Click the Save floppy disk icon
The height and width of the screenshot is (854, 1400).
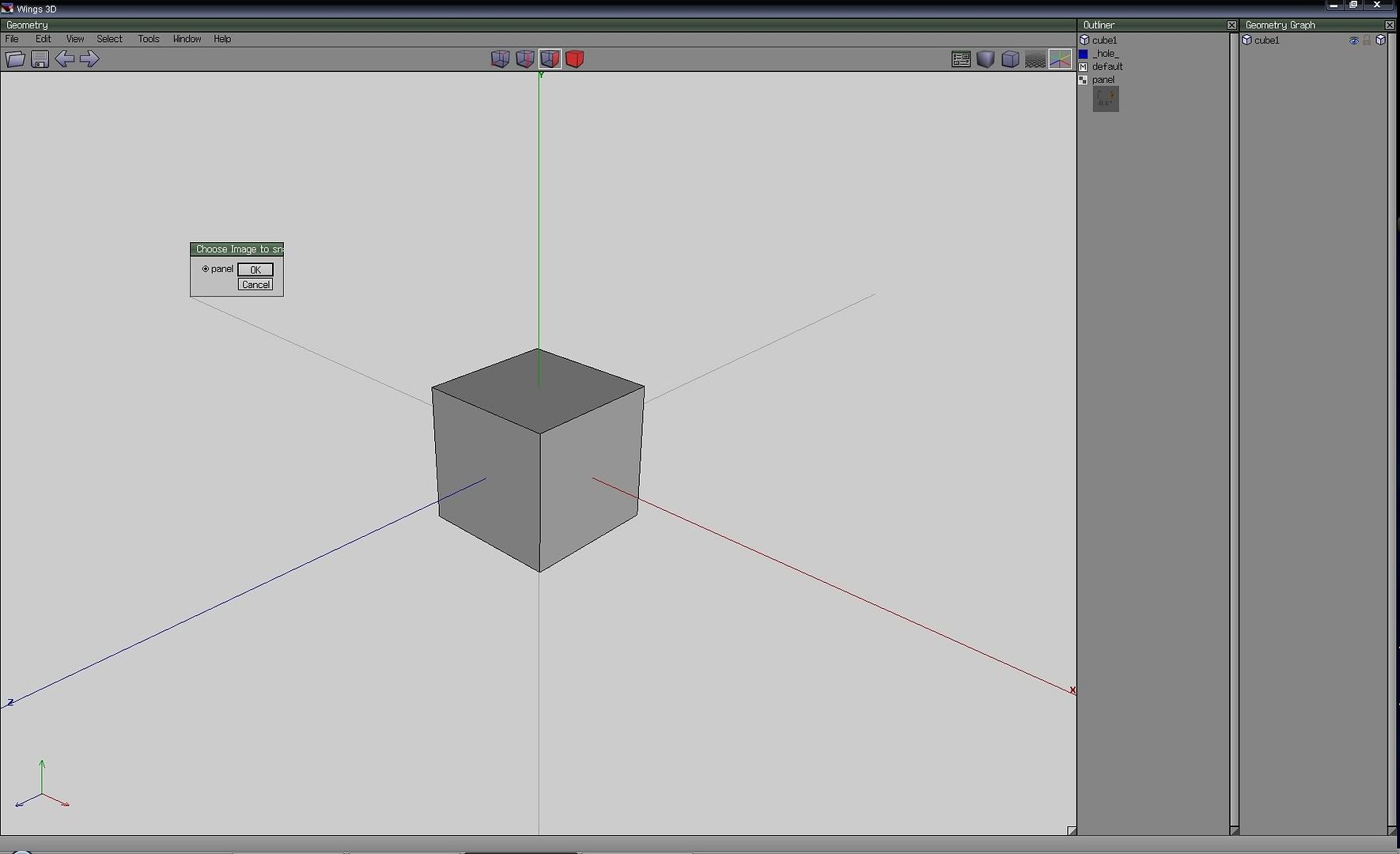click(40, 59)
